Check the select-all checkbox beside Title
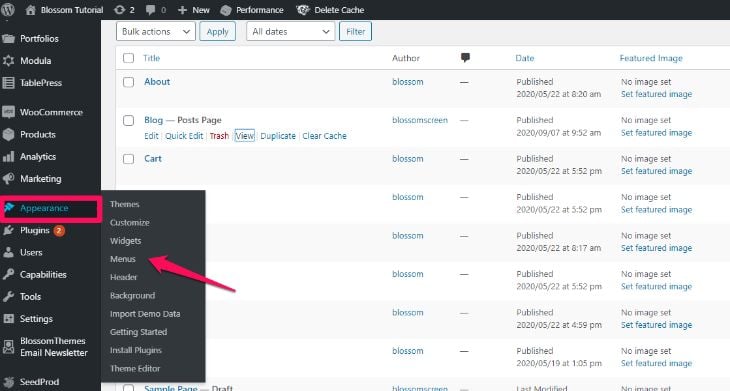The width and height of the screenshot is (730, 391). pyautogui.click(x=128, y=58)
